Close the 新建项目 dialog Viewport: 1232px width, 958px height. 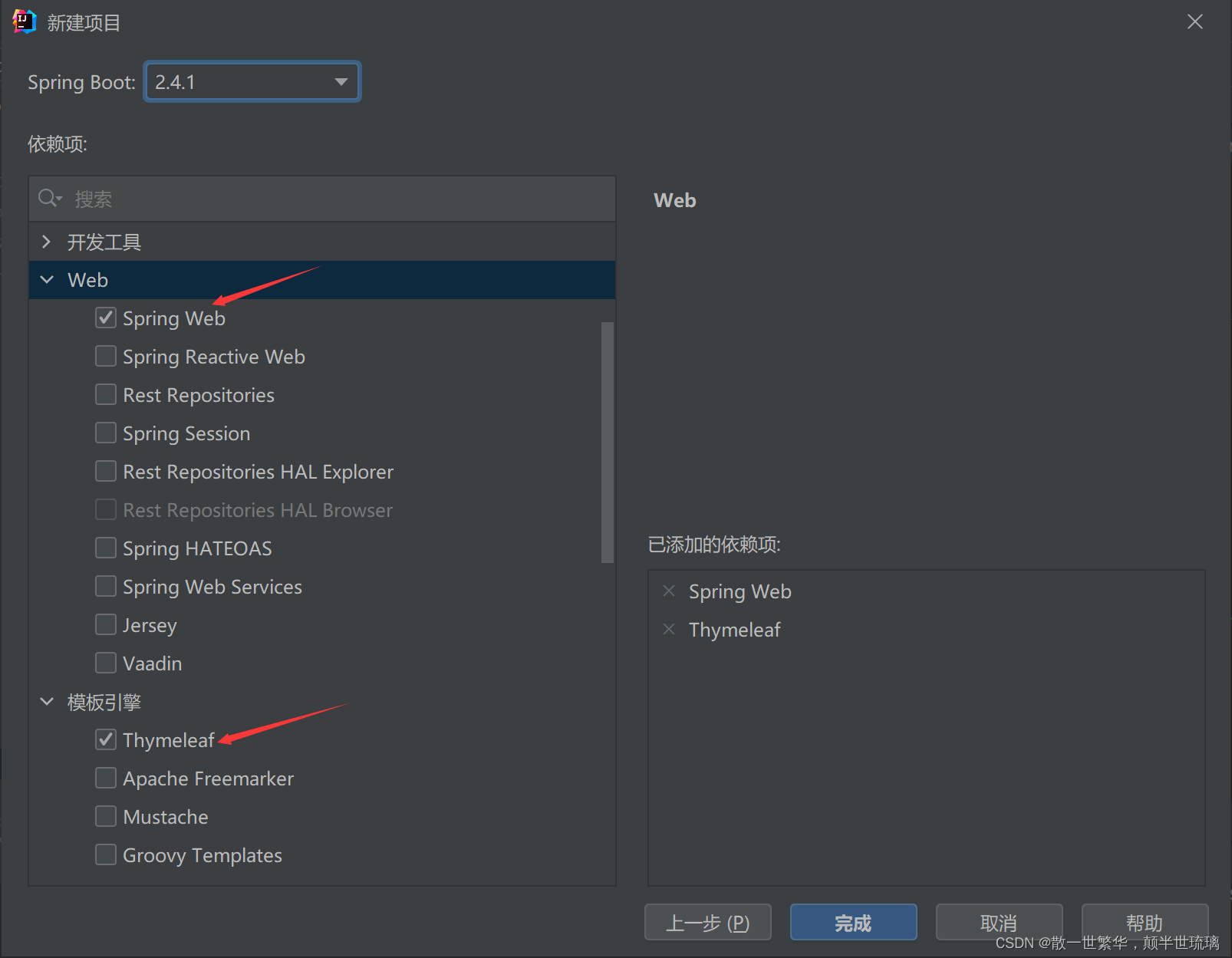(1195, 21)
